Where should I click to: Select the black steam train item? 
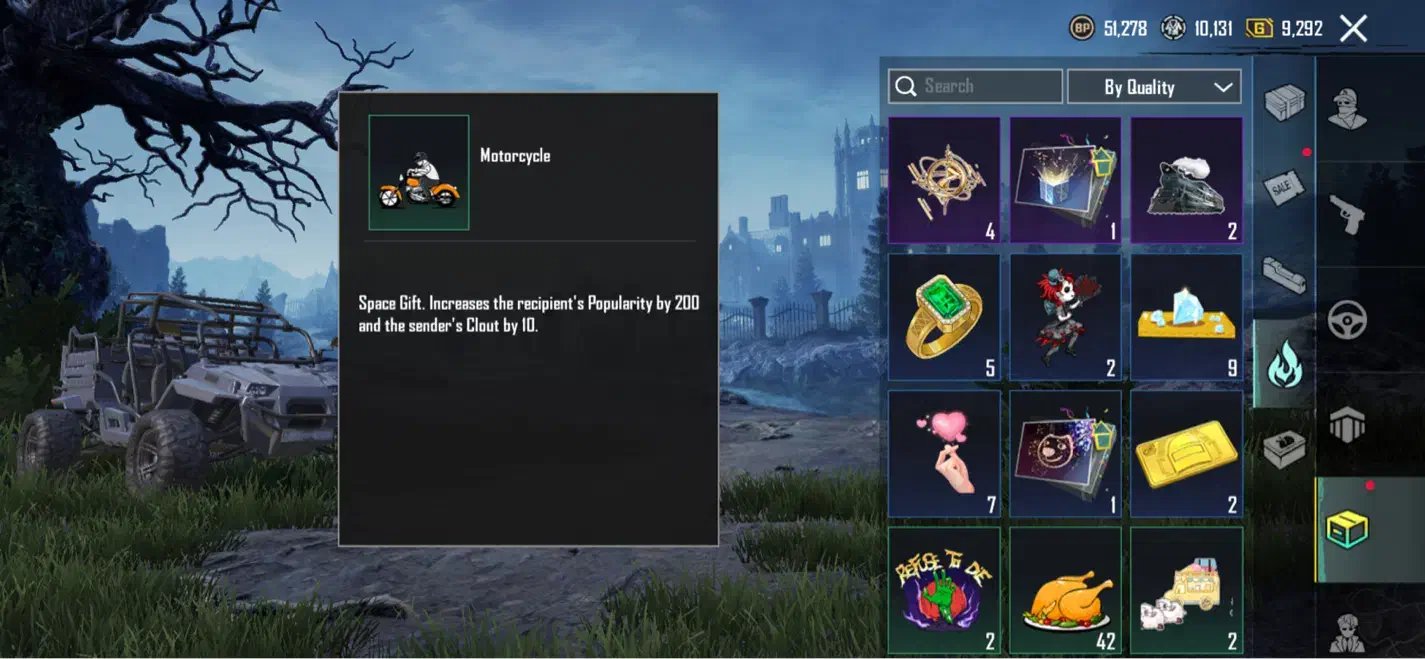pos(1187,180)
